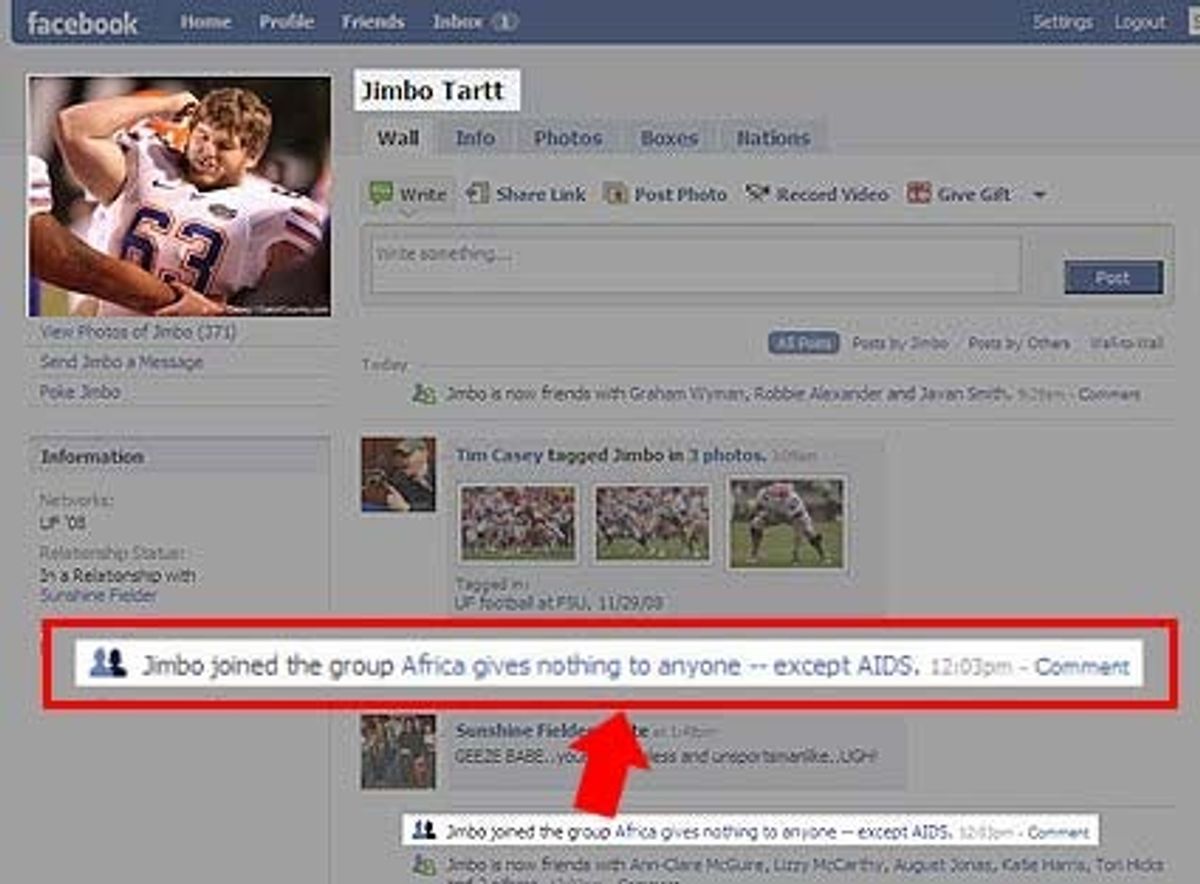Click the facebook logo
The image size is (1200, 884).
[x=82, y=23]
